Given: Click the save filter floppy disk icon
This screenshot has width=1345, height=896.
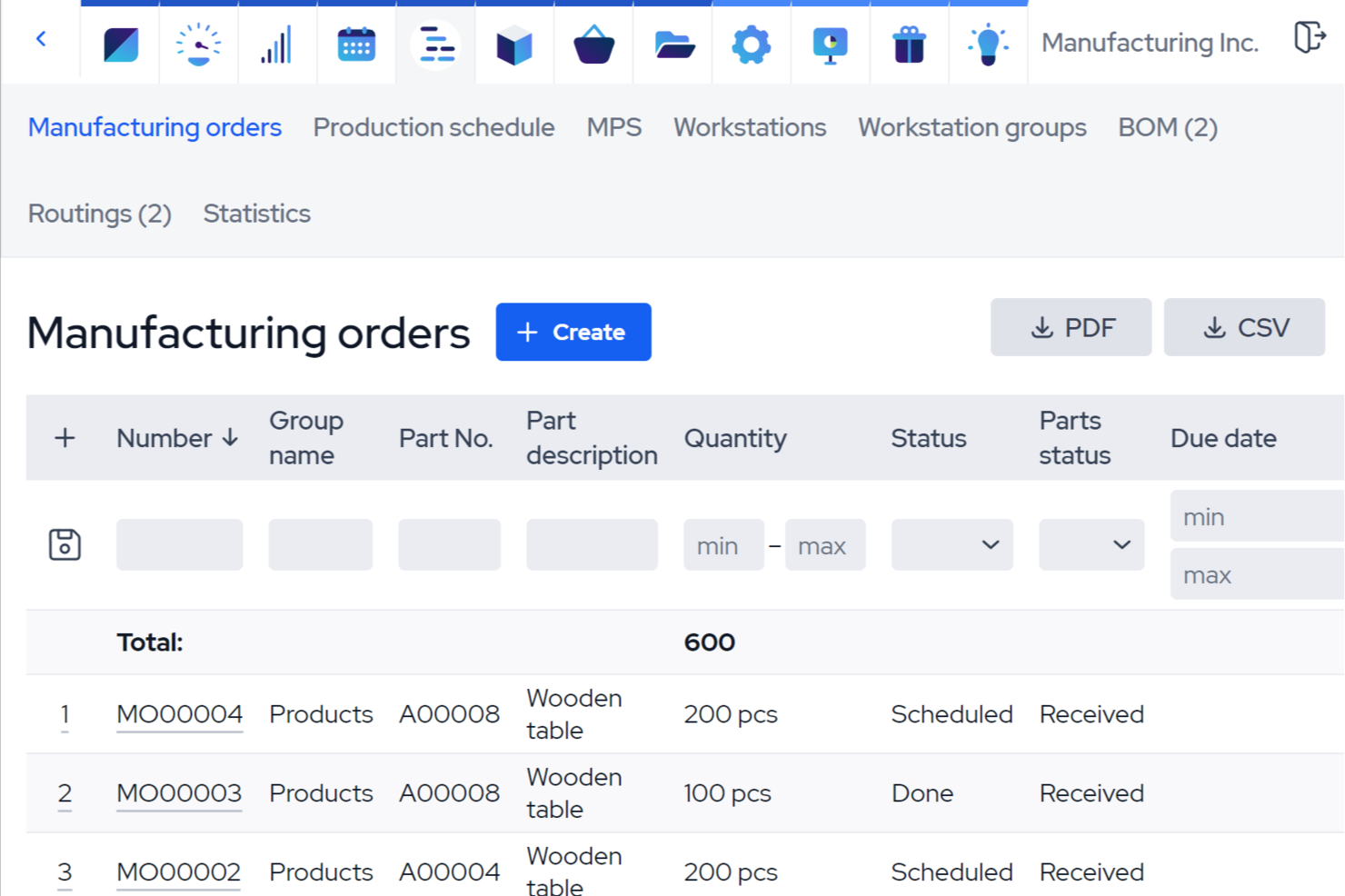Looking at the screenshot, I should [x=65, y=544].
